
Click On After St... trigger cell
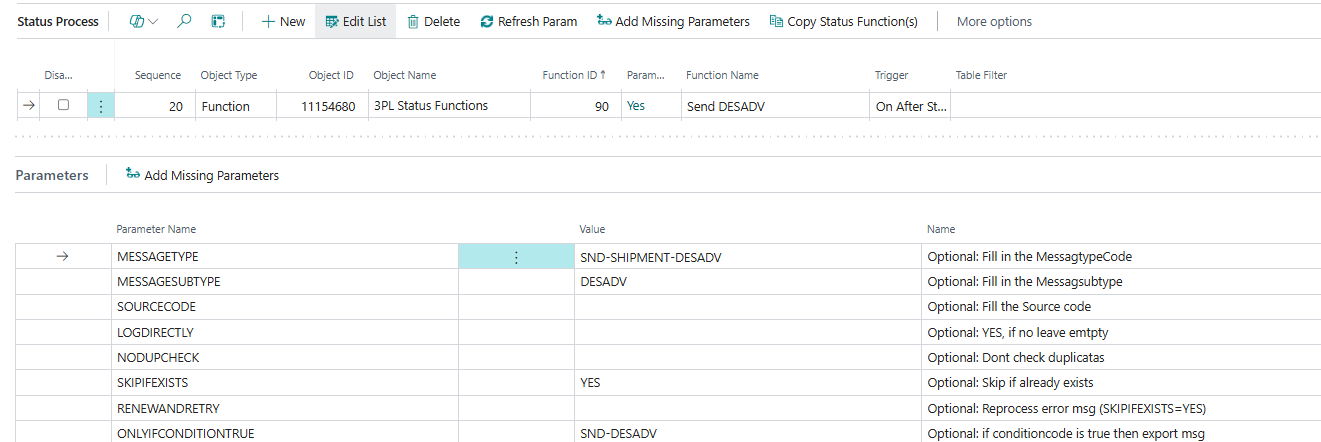(910, 106)
